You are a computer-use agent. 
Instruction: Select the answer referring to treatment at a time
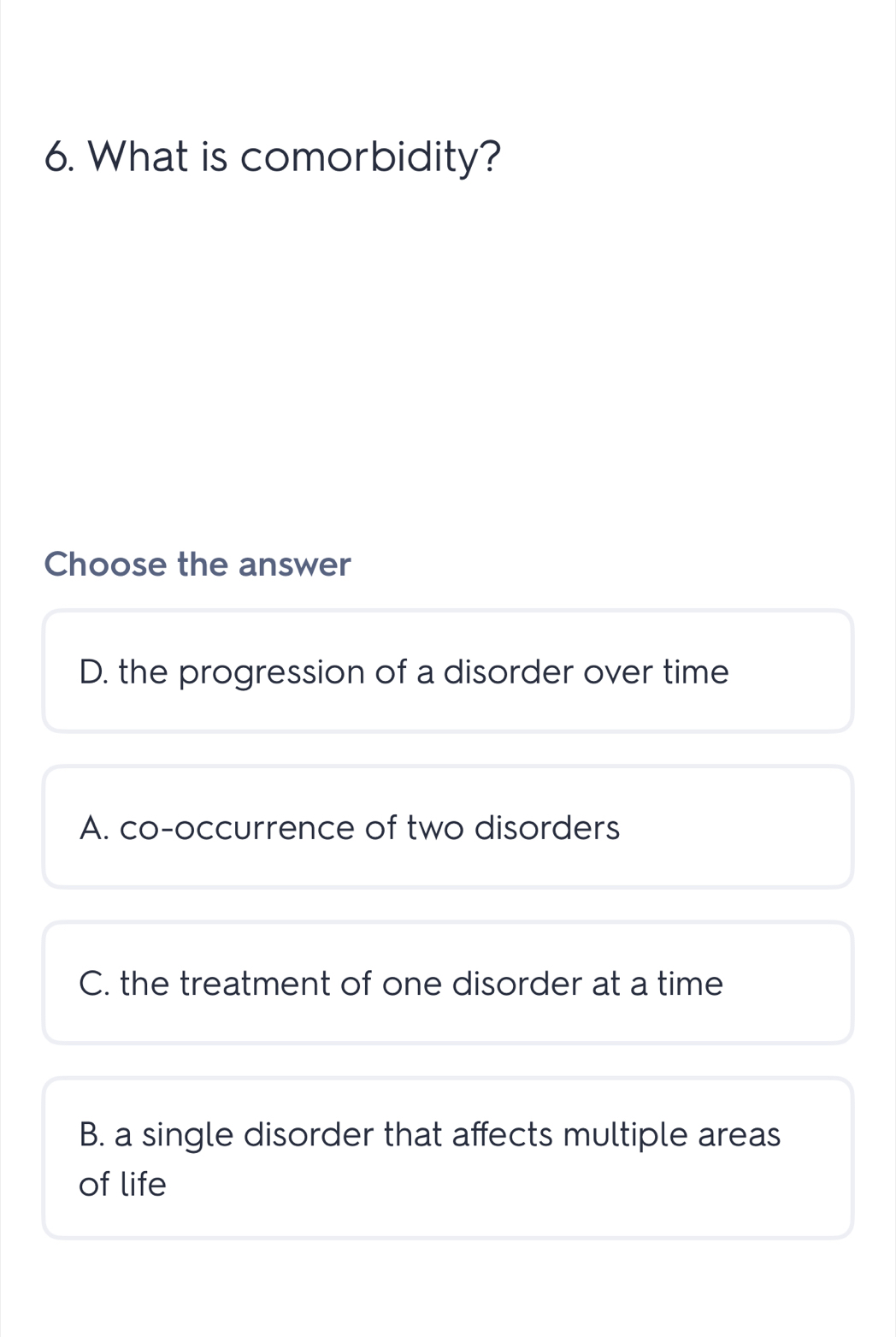(x=448, y=982)
